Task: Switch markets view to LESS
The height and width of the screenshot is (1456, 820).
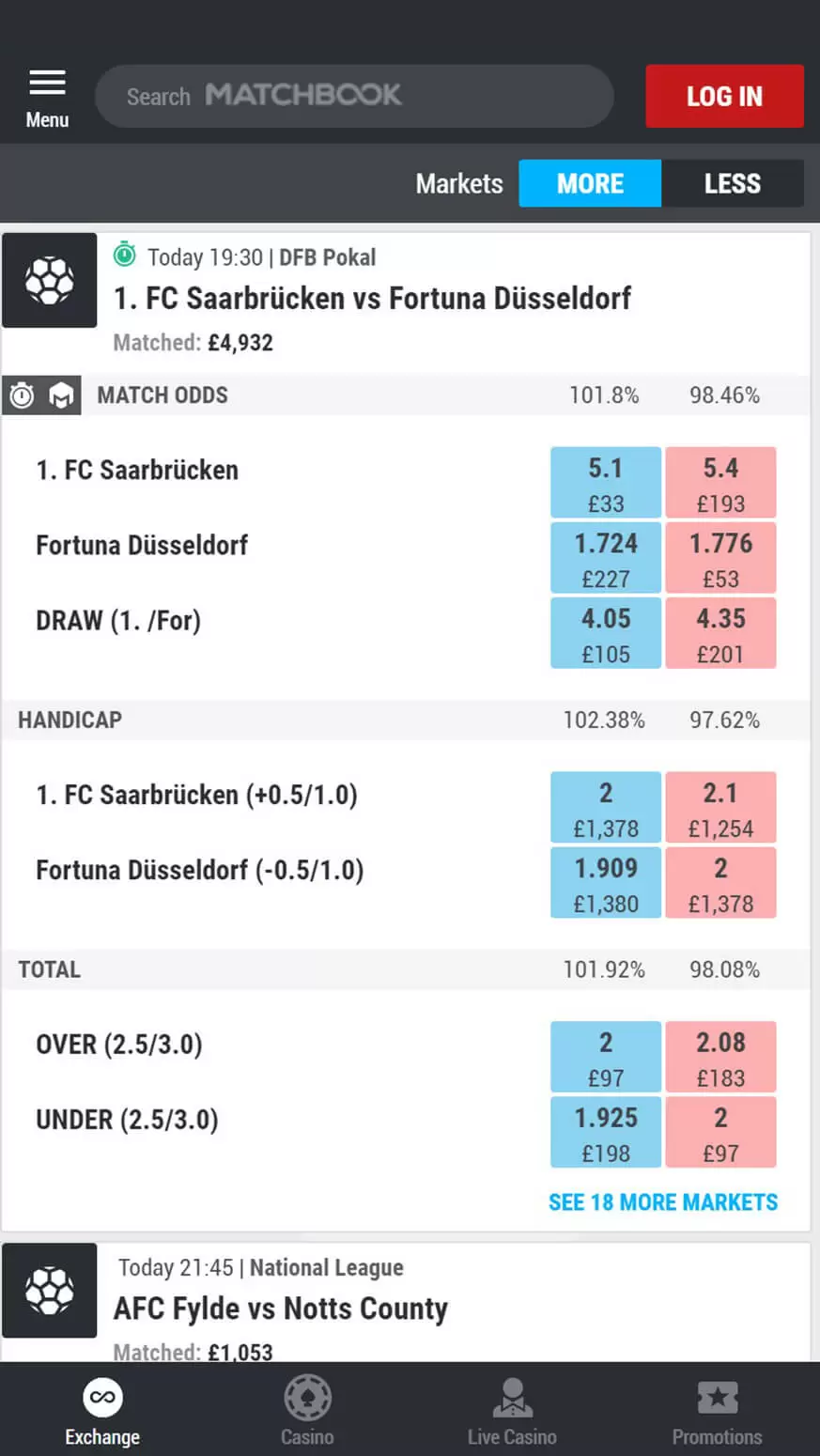Action: (732, 183)
